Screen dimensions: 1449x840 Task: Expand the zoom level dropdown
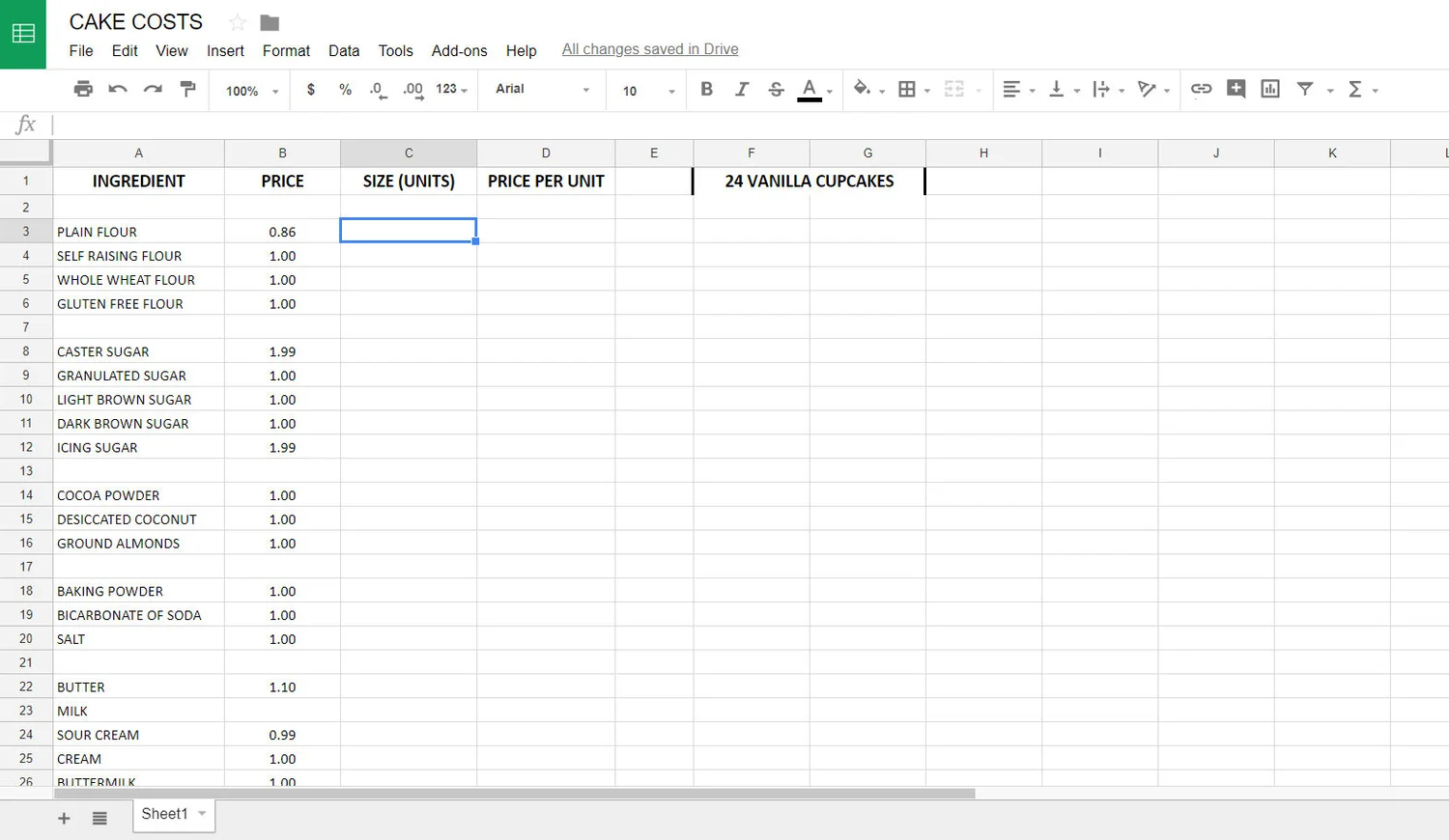pos(248,90)
